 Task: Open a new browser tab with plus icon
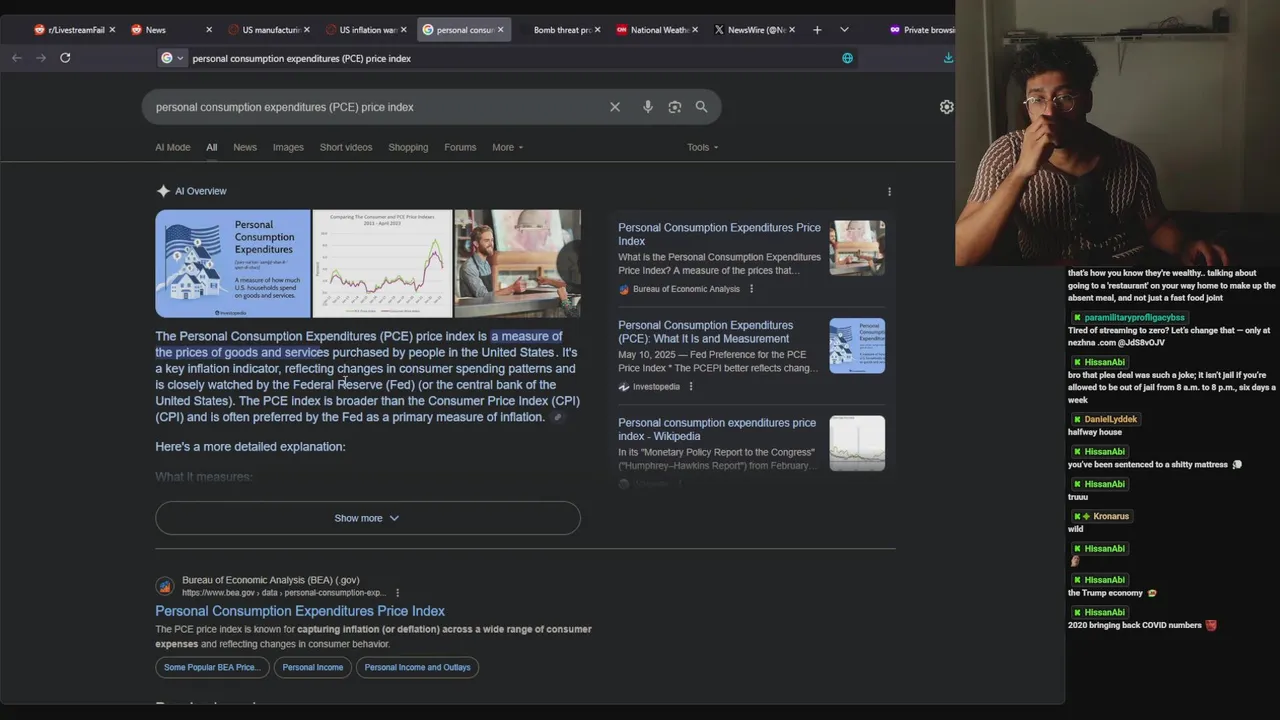(817, 30)
